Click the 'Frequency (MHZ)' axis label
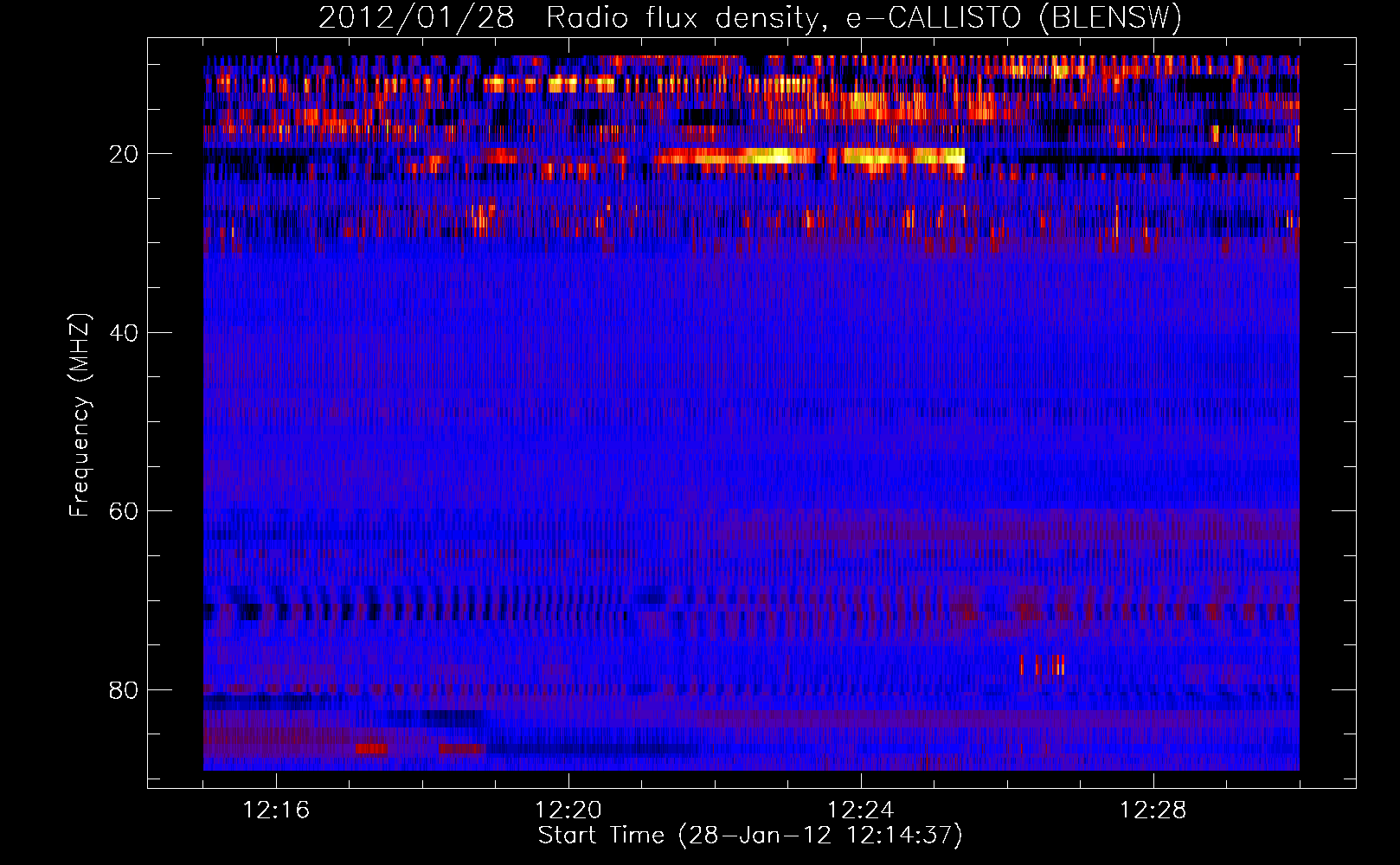 pyautogui.click(x=80, y=415)
